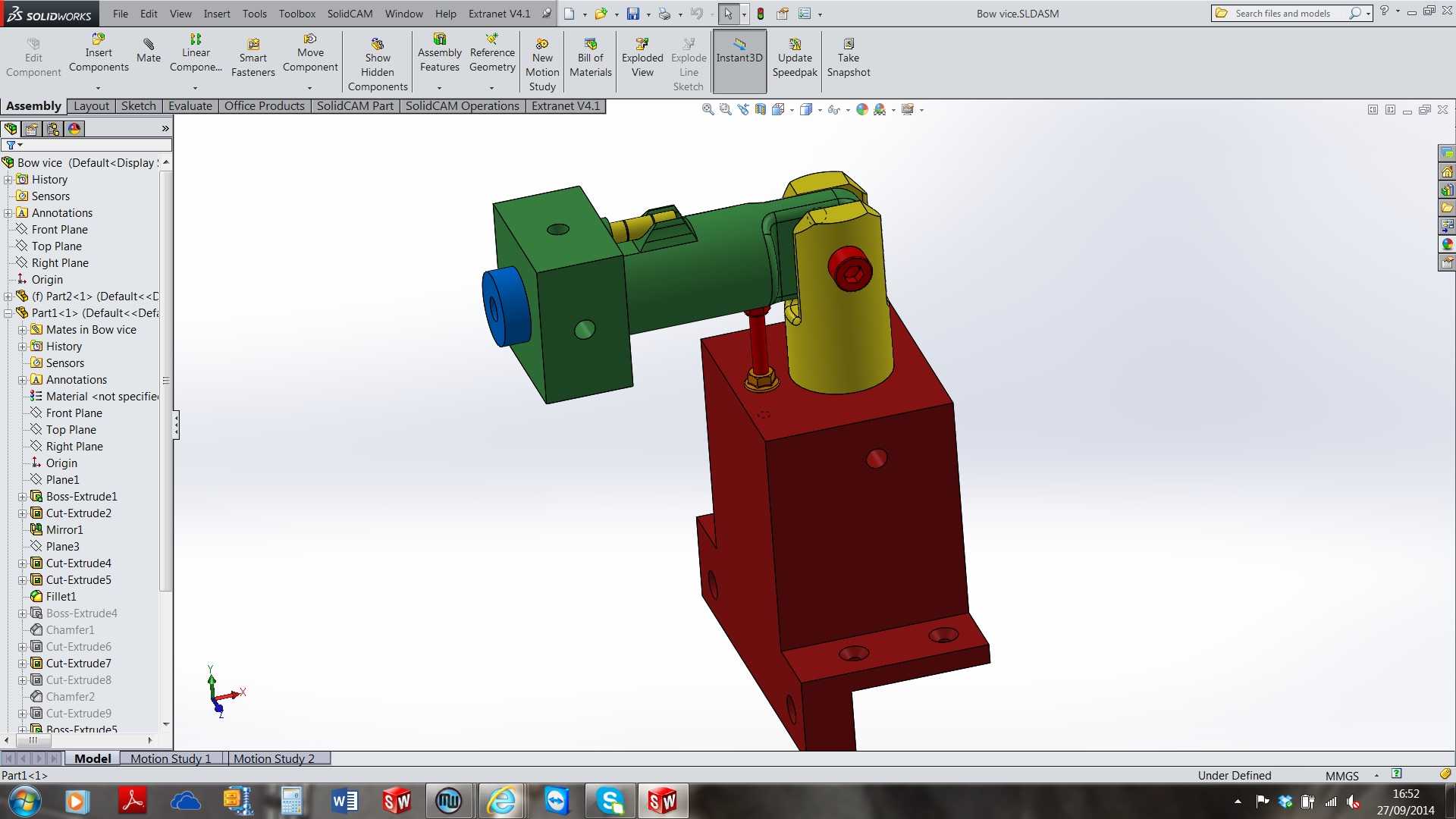Toggle the Instant3D button
Screen dimensions: 1456x819
click(x=739, y=61)
